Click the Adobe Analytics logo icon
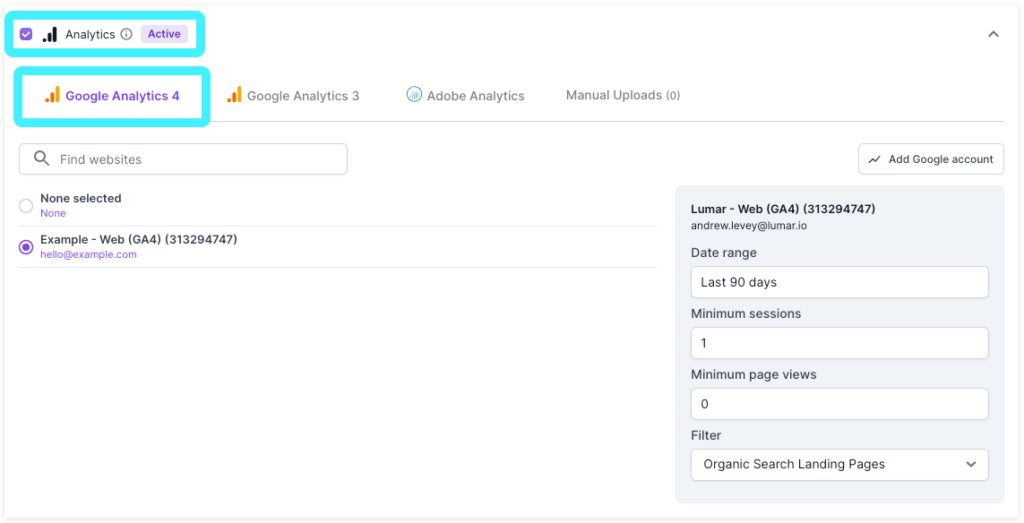This screenshot has width=1024, height=523. [x=414, y=95]
